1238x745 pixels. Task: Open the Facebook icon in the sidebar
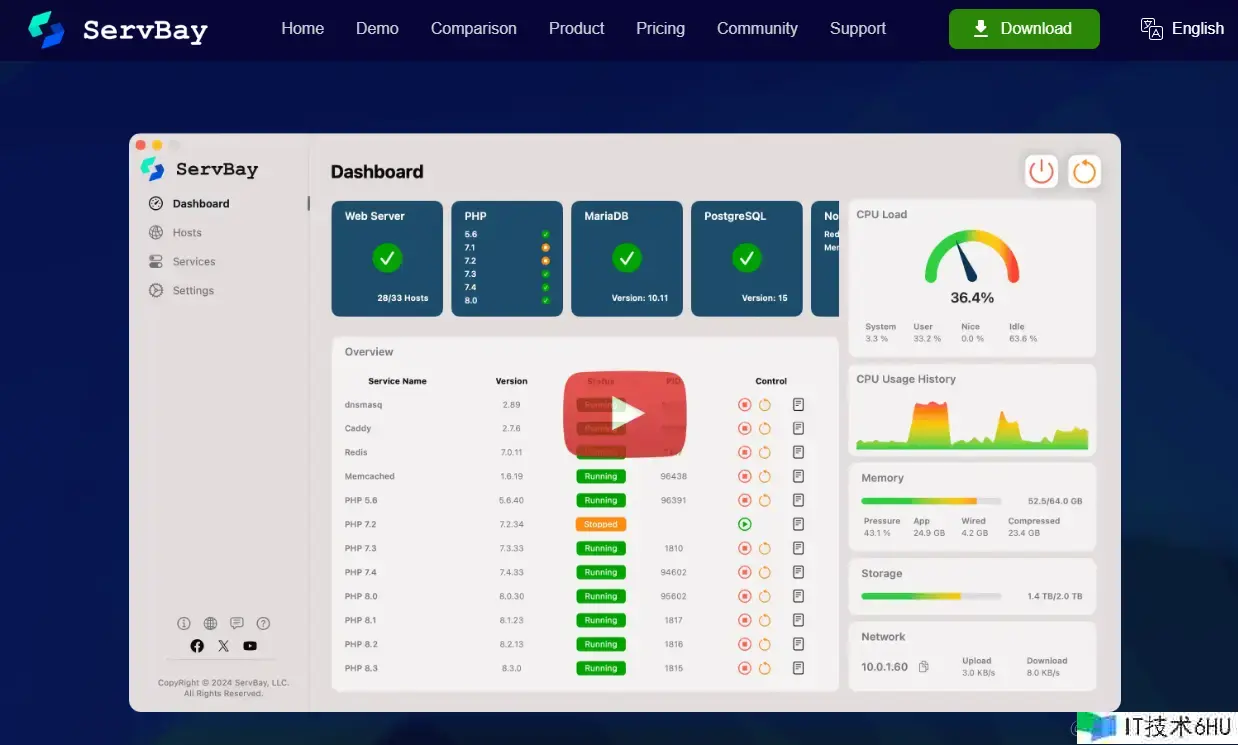click(x=197, y=646)
